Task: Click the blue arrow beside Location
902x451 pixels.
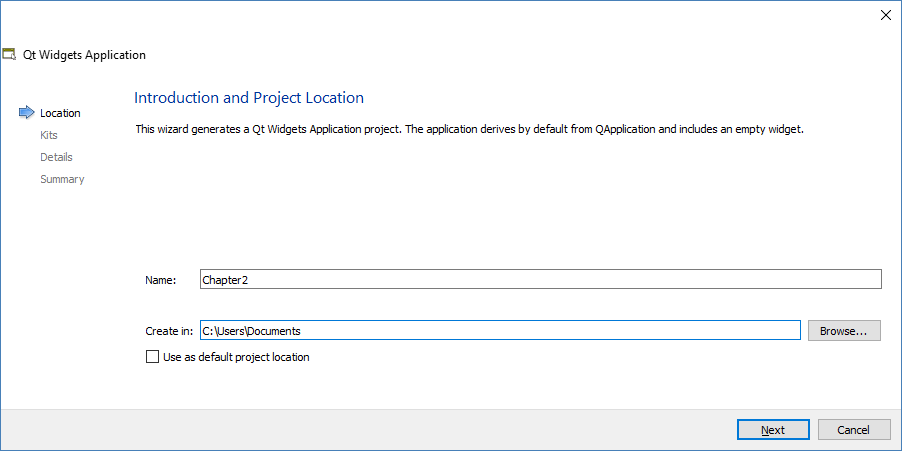Action: 26,113
